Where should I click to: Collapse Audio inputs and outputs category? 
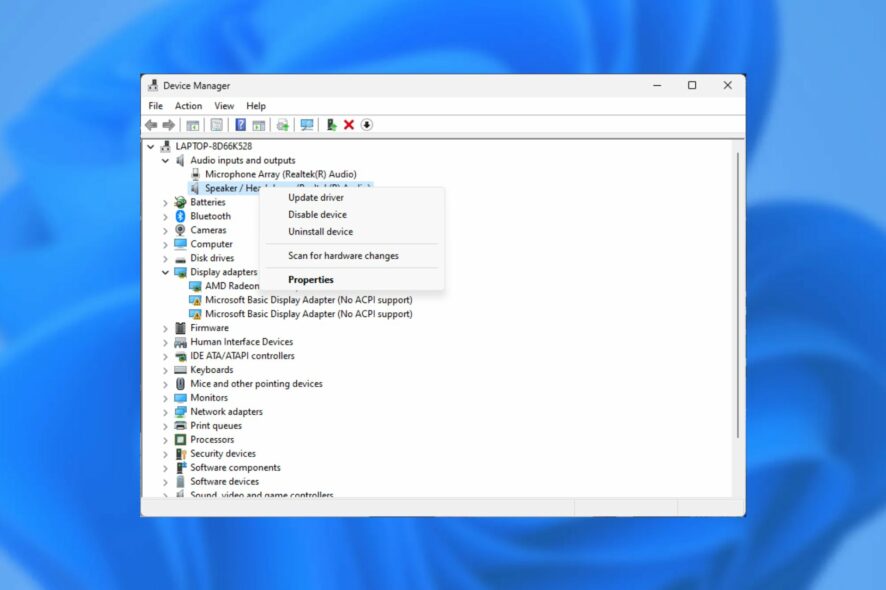165,160
